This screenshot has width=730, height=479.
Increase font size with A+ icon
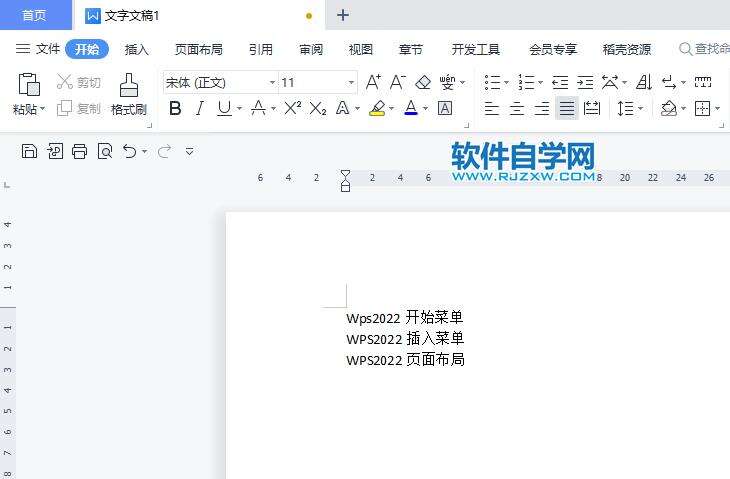[373, 82]
